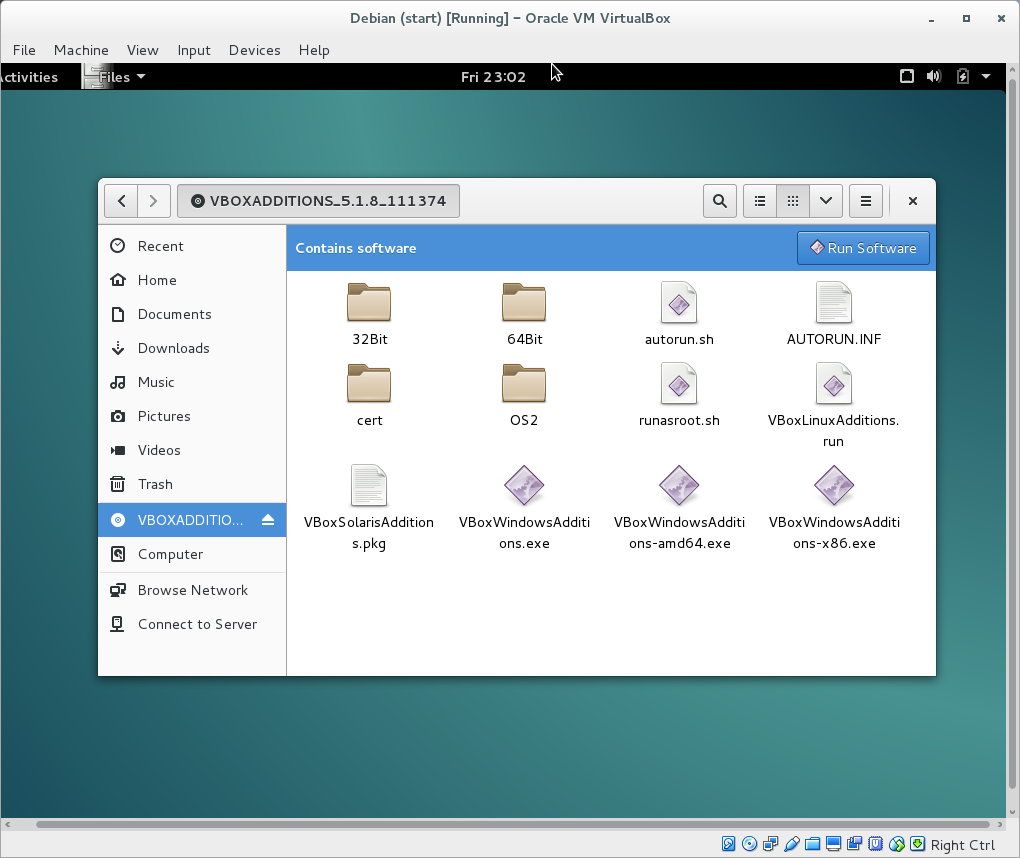
Task: Open the hamburger location menu
Action: pyautogui.click(x=866, y=201)
